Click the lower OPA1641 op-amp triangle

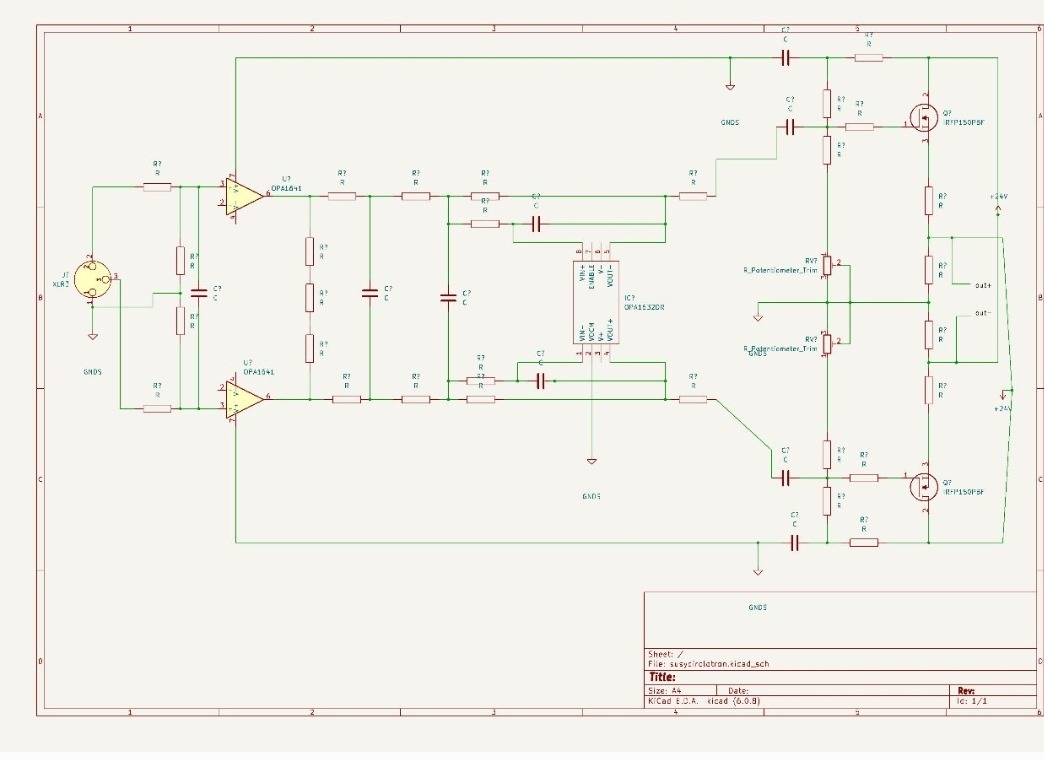click(244, 399)
